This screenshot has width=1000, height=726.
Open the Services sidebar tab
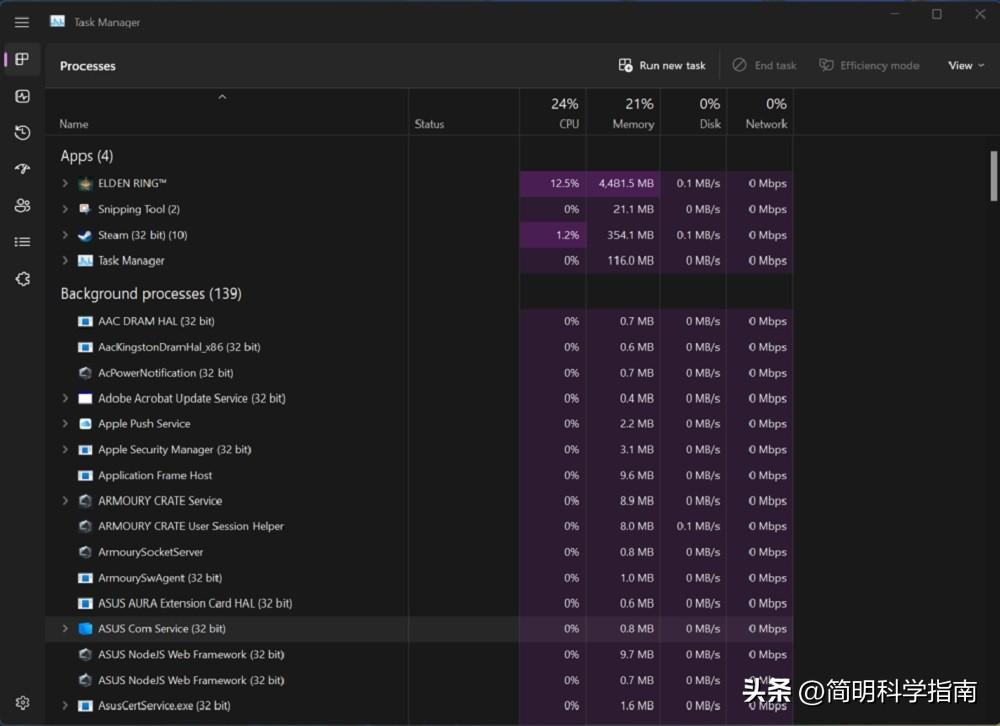(x=22, y=279)
